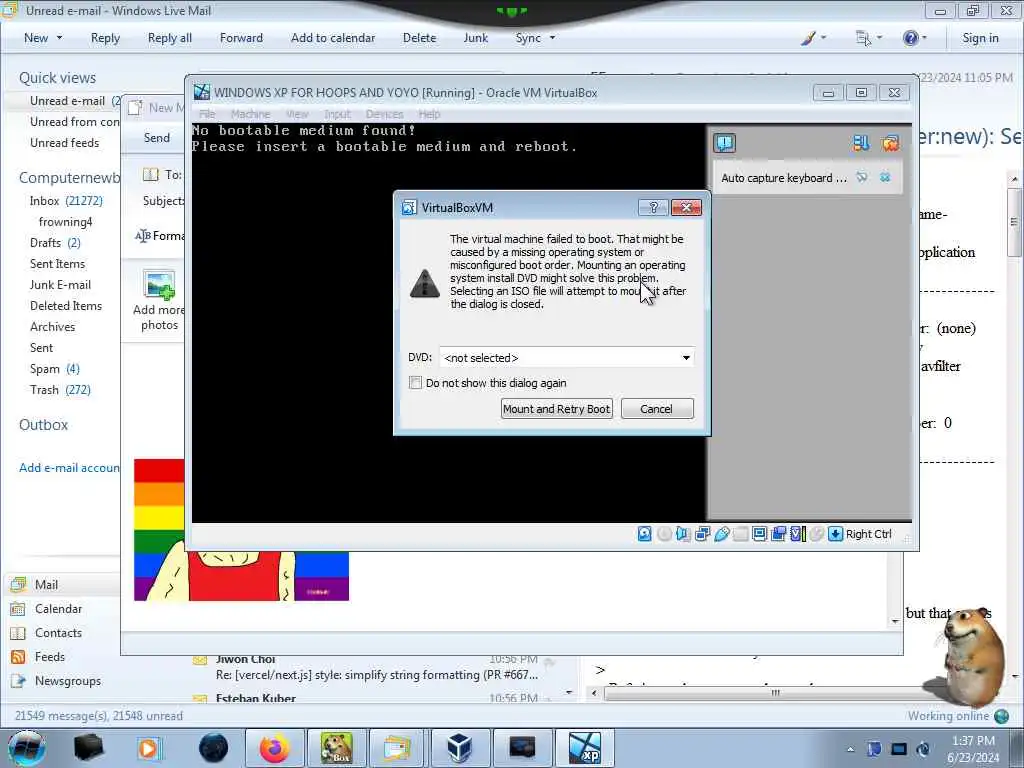Click Reply all in Live Mail toolbar

click(x=170, y=38)
